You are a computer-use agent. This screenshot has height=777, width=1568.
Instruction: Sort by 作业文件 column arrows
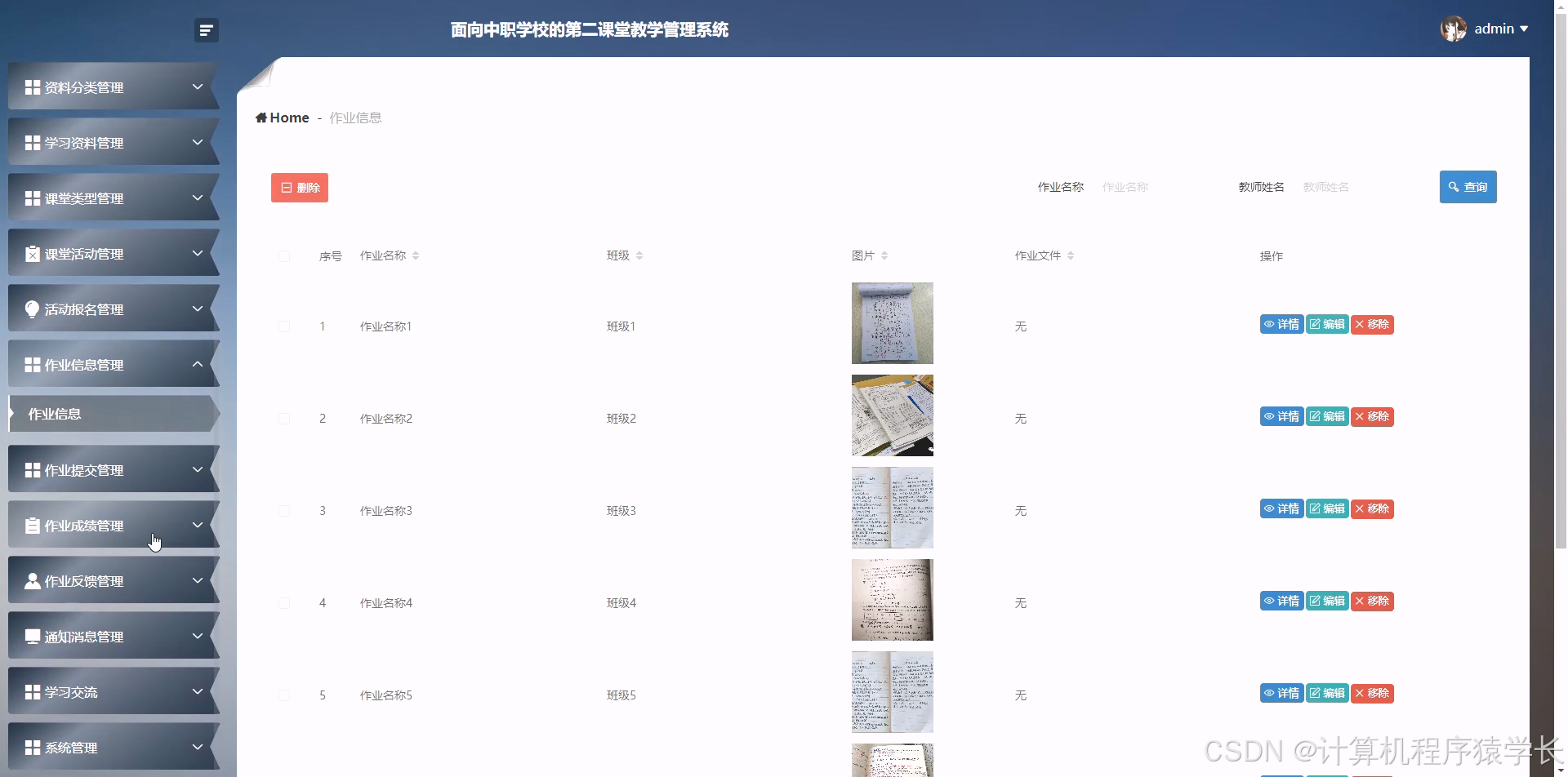coord(1071,255)
